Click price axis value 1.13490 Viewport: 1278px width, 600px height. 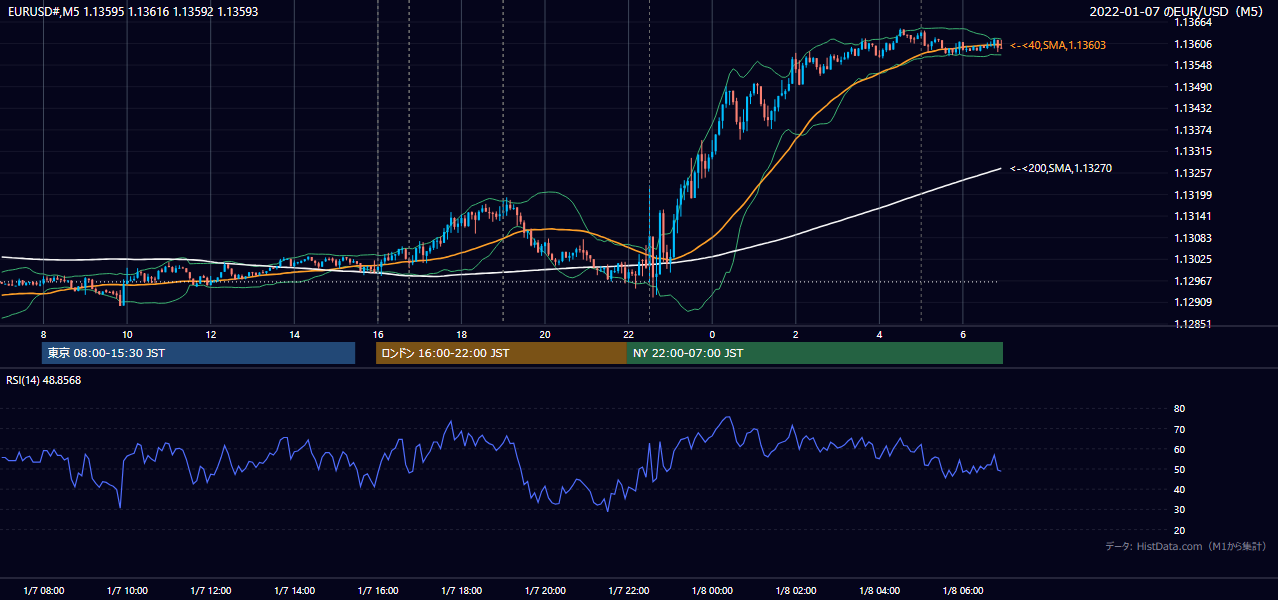pos(1192,87)
